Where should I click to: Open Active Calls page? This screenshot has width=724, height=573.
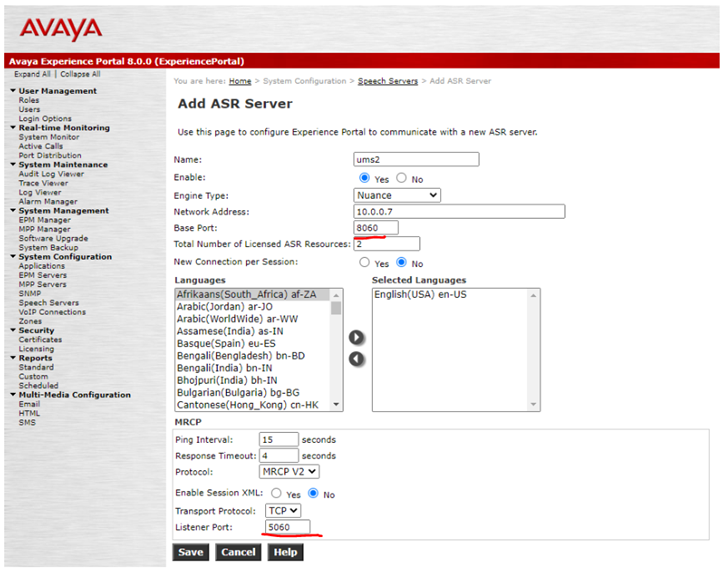pos(41,146)
